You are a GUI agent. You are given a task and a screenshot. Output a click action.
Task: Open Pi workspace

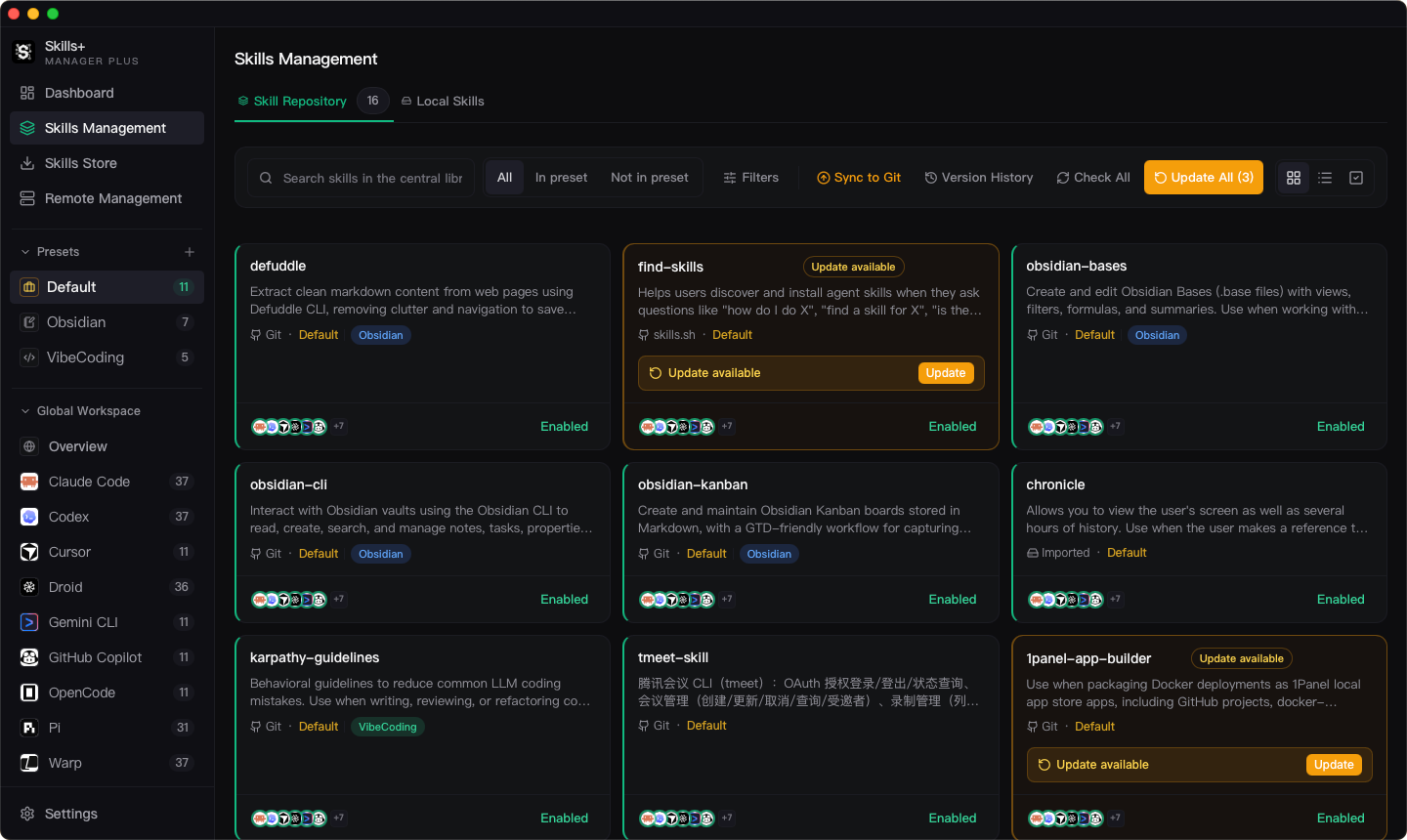click(x=107, y=728)
